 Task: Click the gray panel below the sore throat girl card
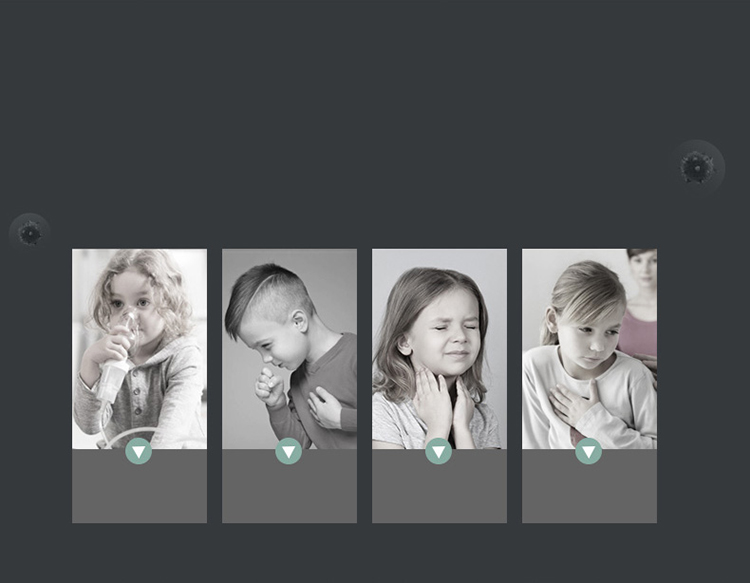[440, 486]
